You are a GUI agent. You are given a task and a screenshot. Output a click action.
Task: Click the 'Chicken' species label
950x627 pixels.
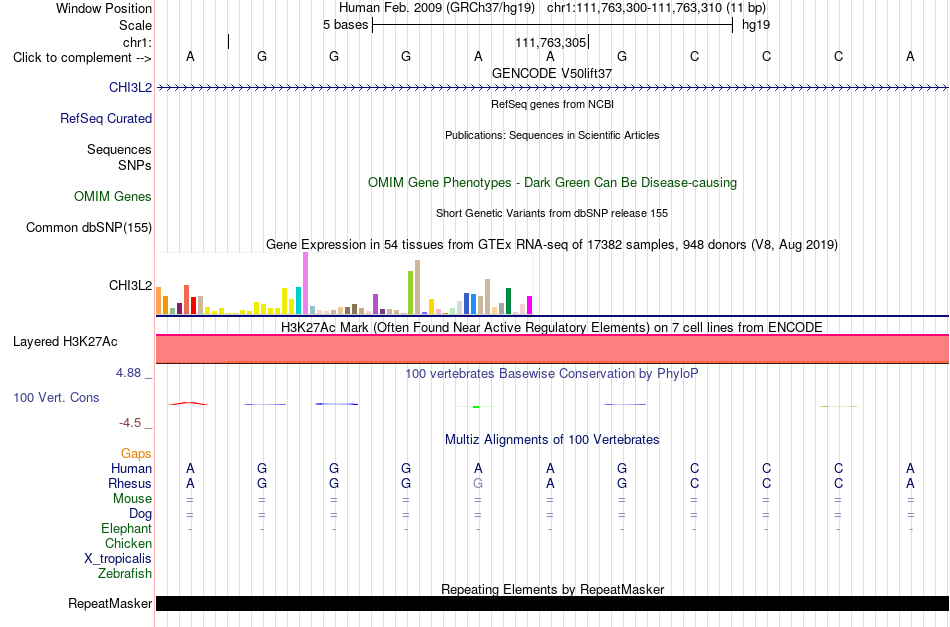coord(128,543)
